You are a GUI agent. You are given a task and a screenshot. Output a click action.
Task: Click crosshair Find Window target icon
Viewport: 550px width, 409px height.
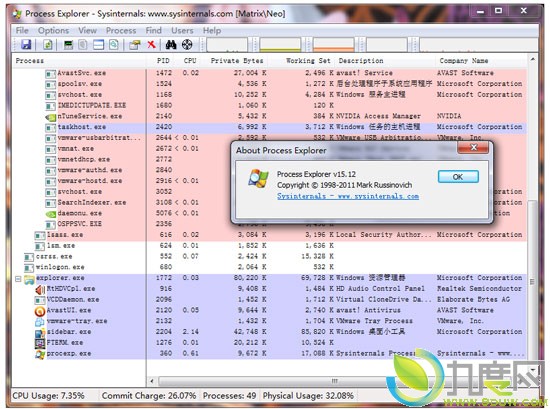point(187,45)
